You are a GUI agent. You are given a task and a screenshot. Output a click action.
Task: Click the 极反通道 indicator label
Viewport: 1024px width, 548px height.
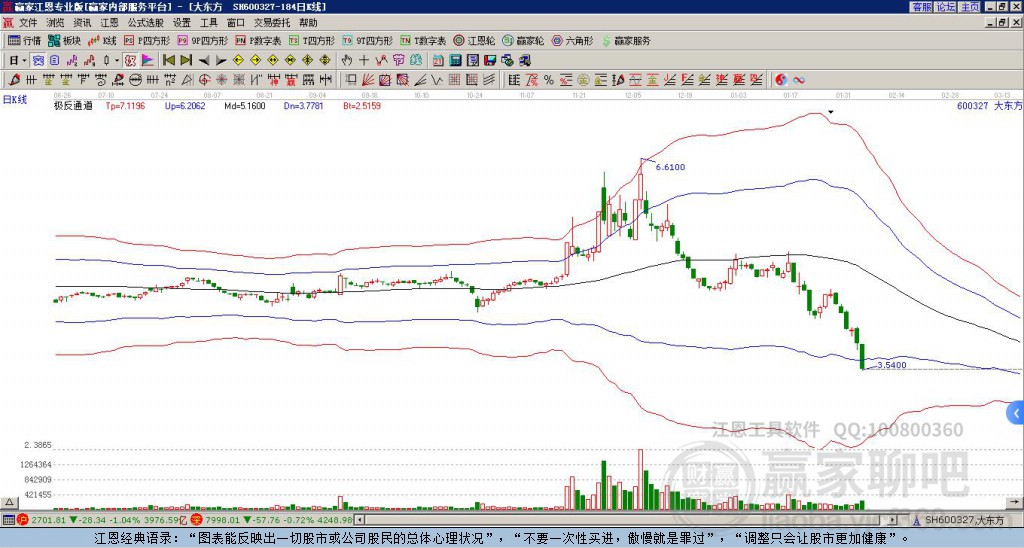click(73, 105)
